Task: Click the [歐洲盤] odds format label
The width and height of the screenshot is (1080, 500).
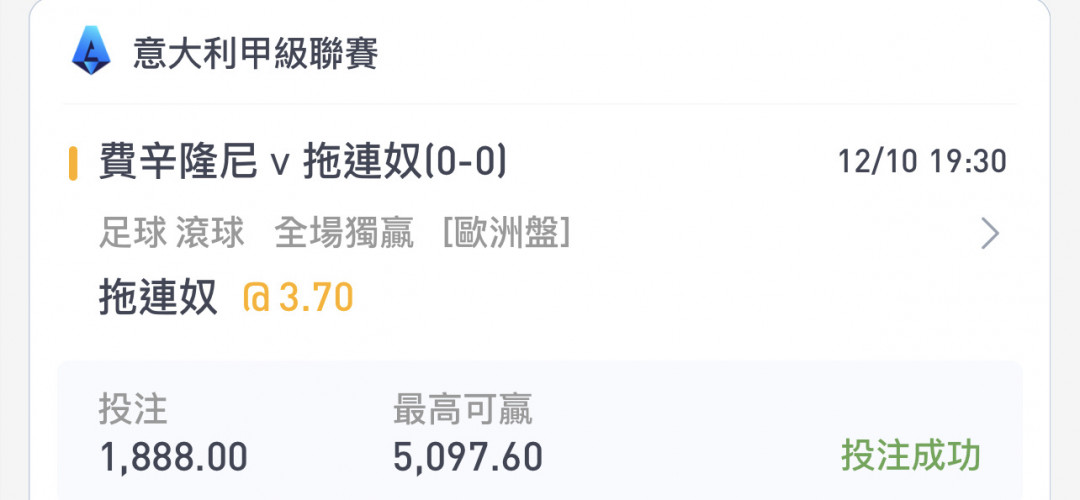Action: pos(506,234)
